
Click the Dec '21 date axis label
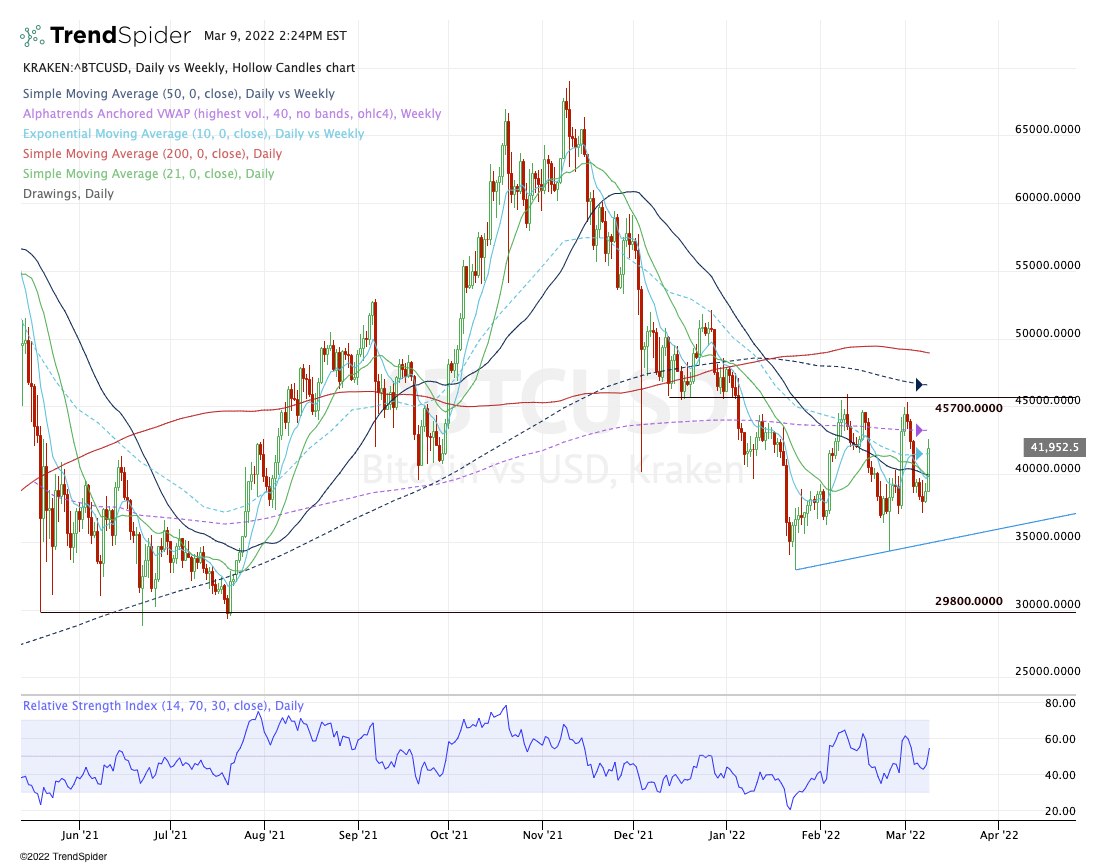click(633, 836)
